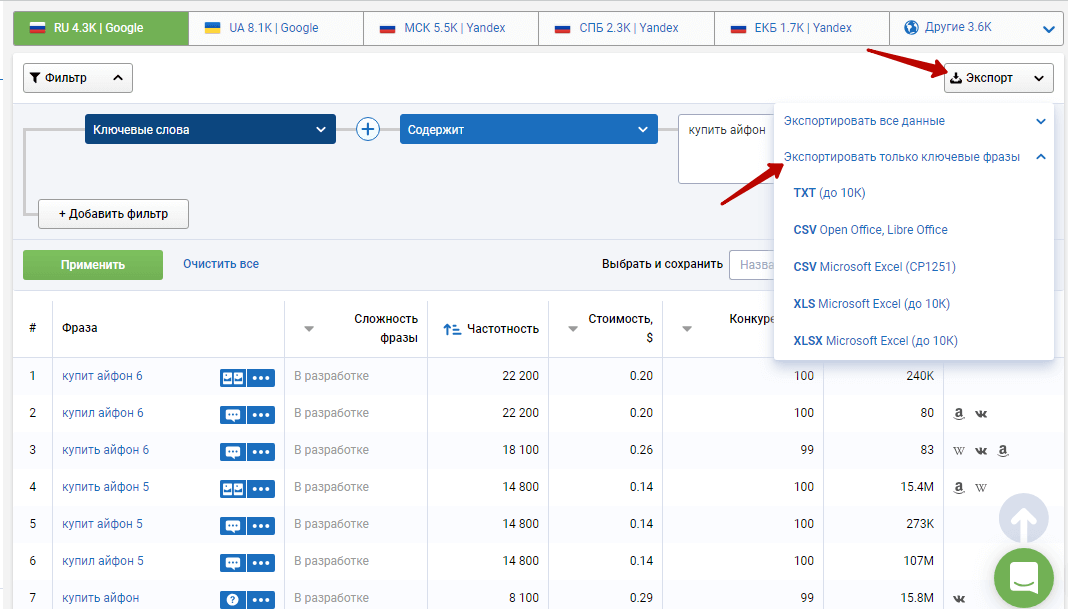Click Wikipedia icon in купить айфон 6 row
The width and height of the screenshot is (1068, 609).
pos(959,451)
